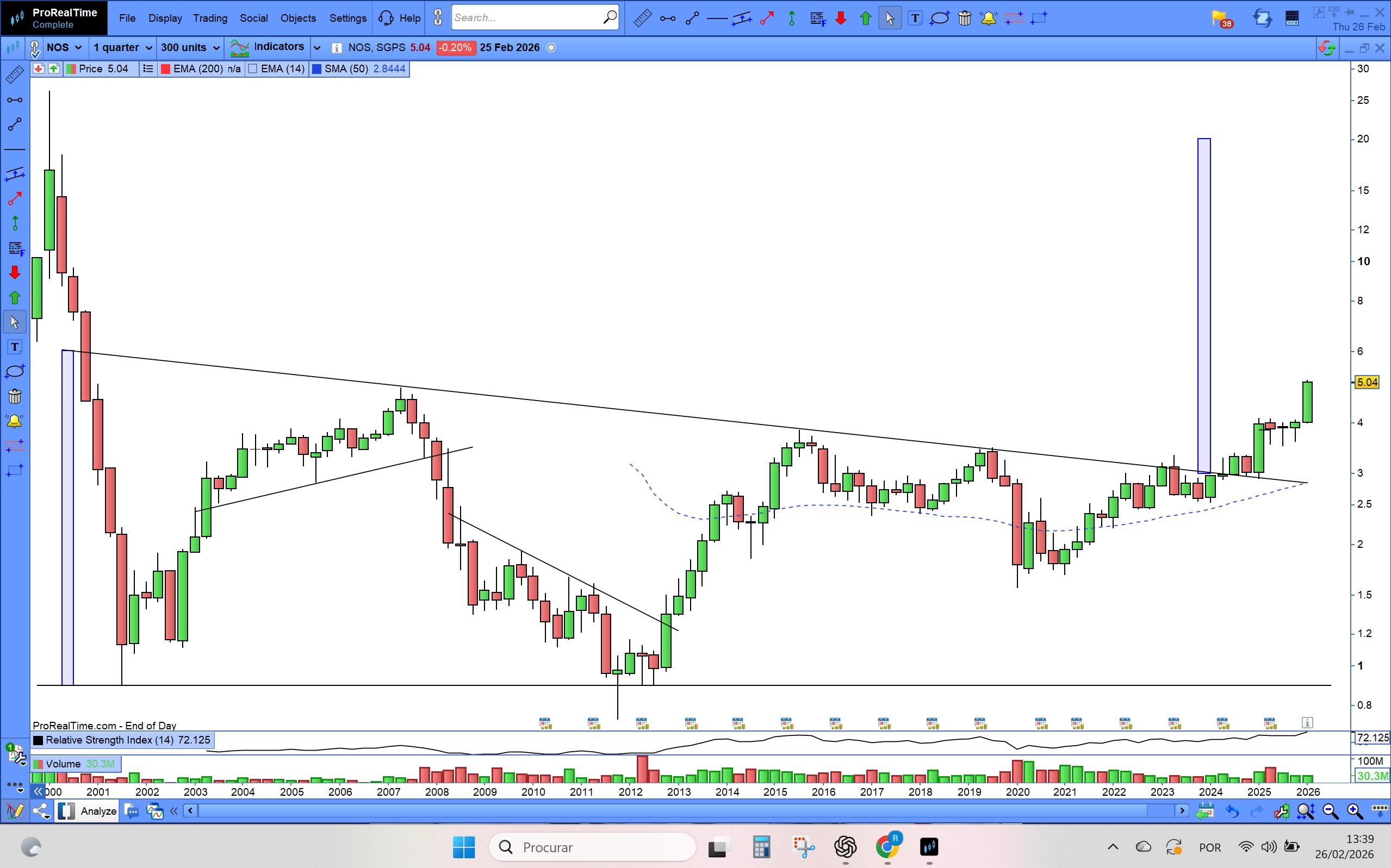The image size is (1391, 868).
Task: Open the Trading menu
Action: point(210,18)
